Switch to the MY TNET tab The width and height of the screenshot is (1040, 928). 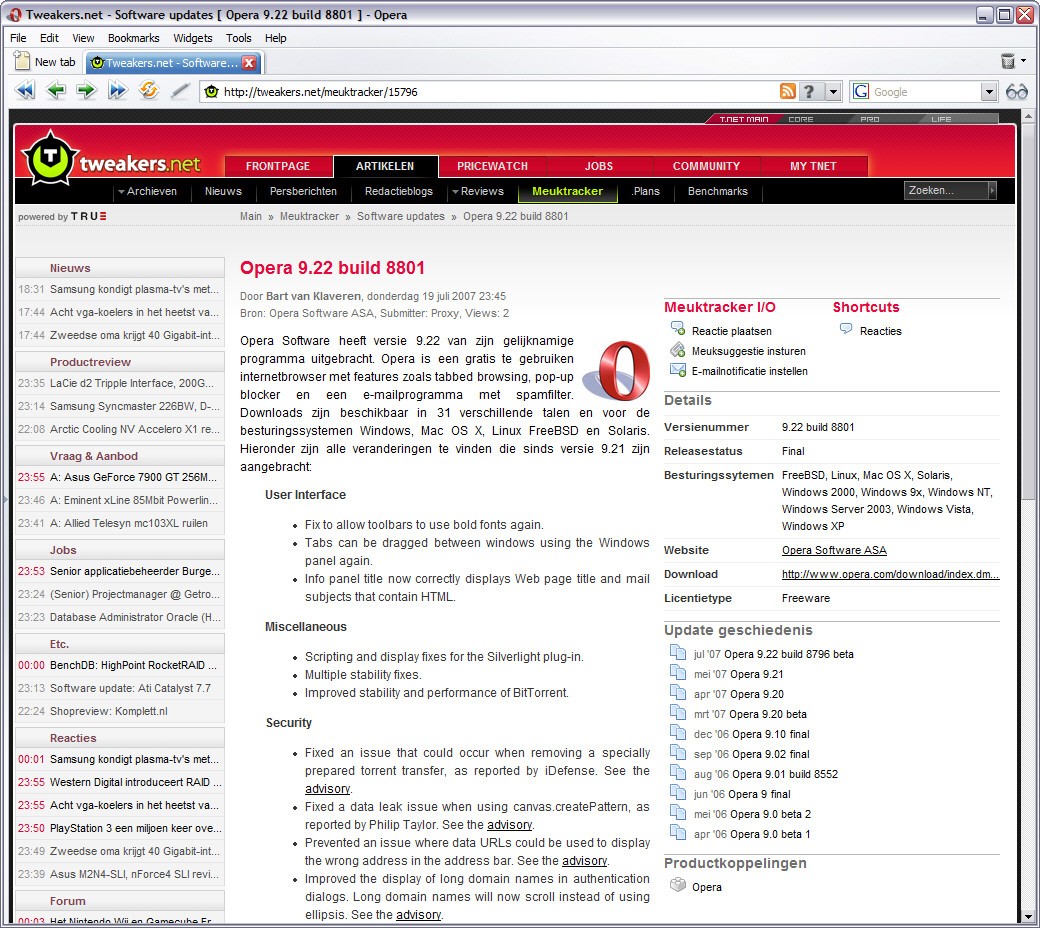point(813,166)
